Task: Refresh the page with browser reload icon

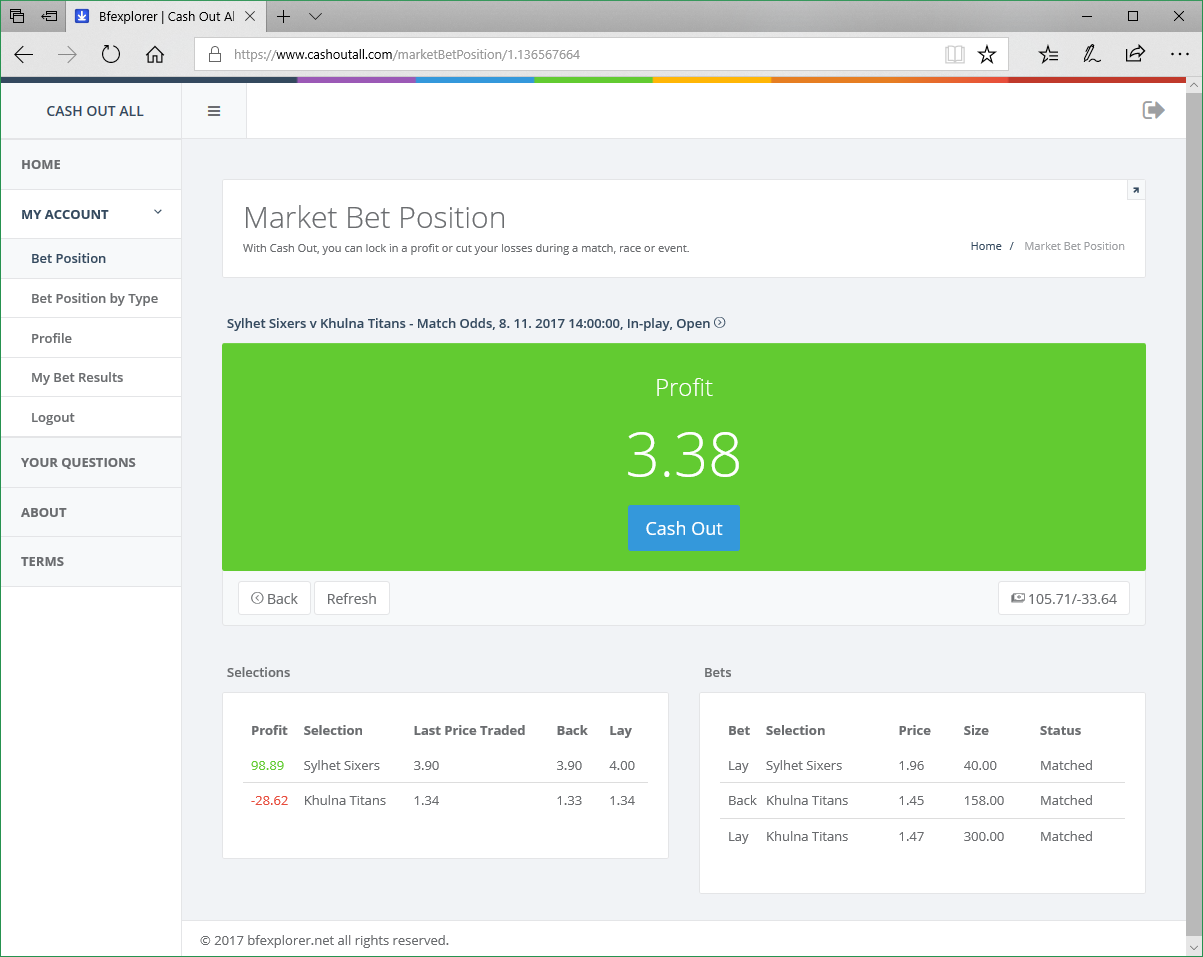Action: [x=111, y=55]
